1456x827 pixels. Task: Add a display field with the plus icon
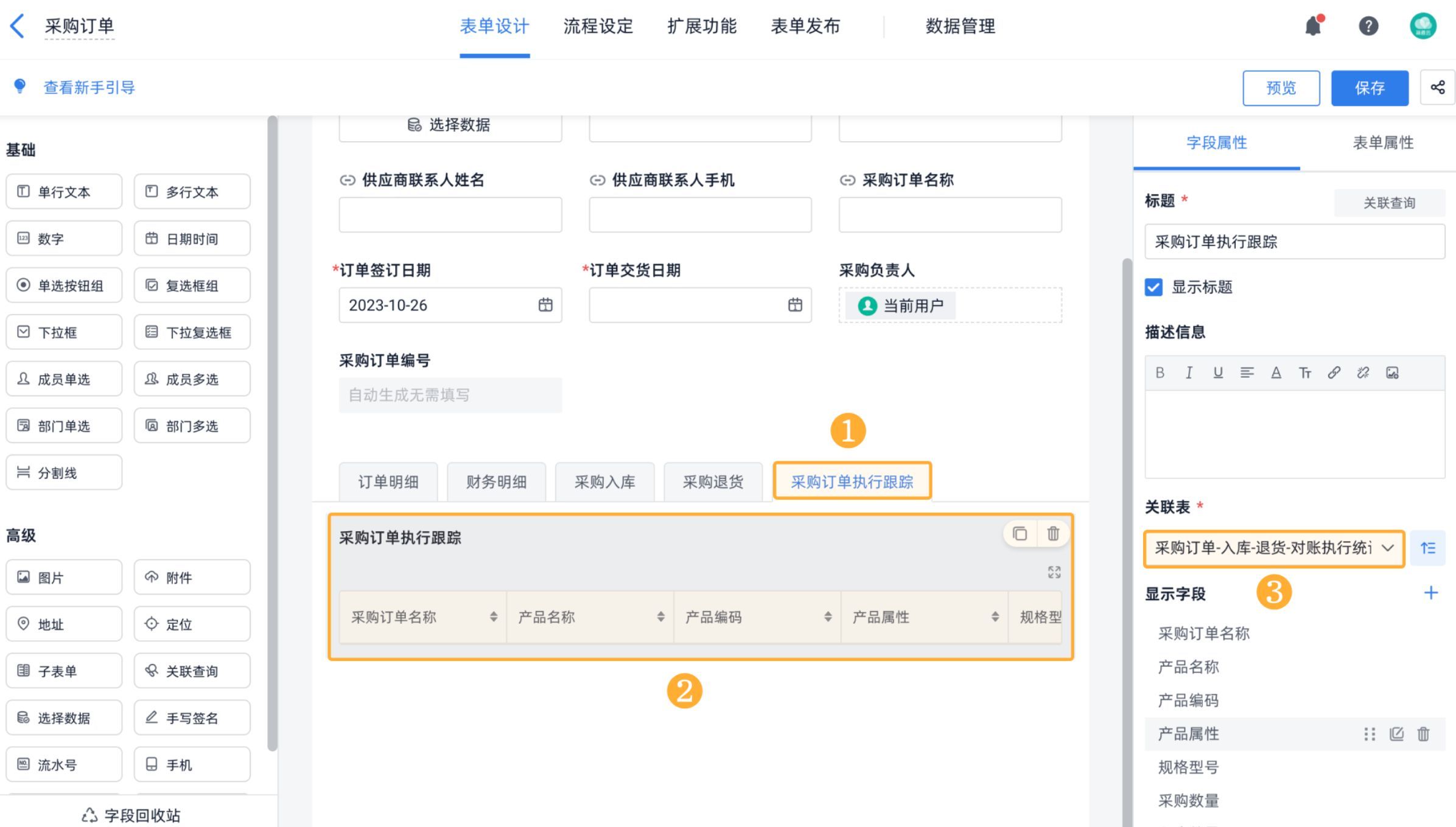click(1431, 593)
